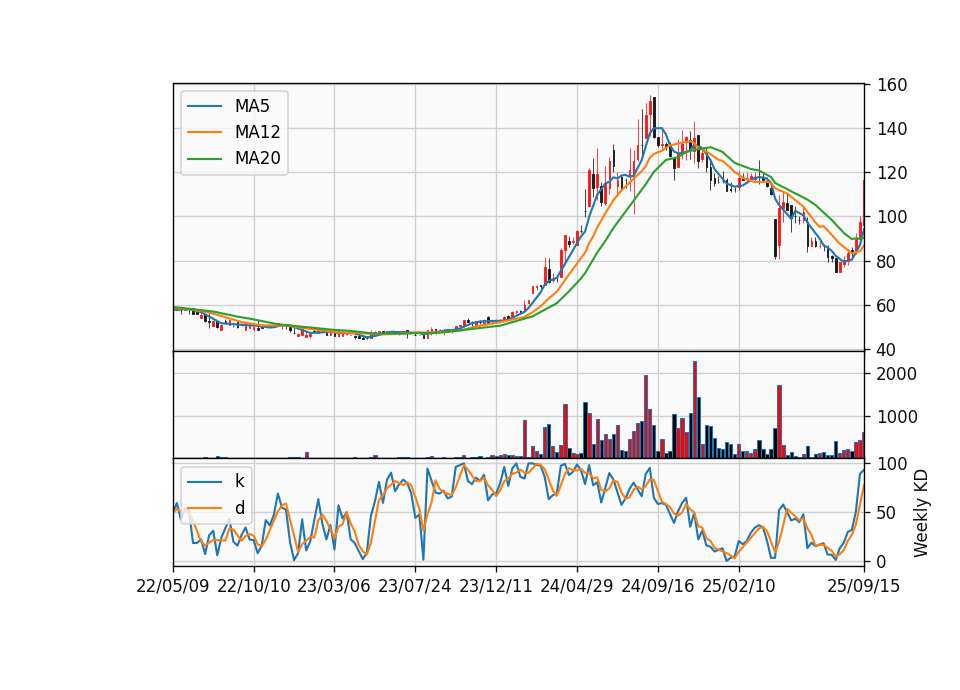960x690 pixels.
Task: Click the 22/10/10 date label
Action: tap(253, 586)
